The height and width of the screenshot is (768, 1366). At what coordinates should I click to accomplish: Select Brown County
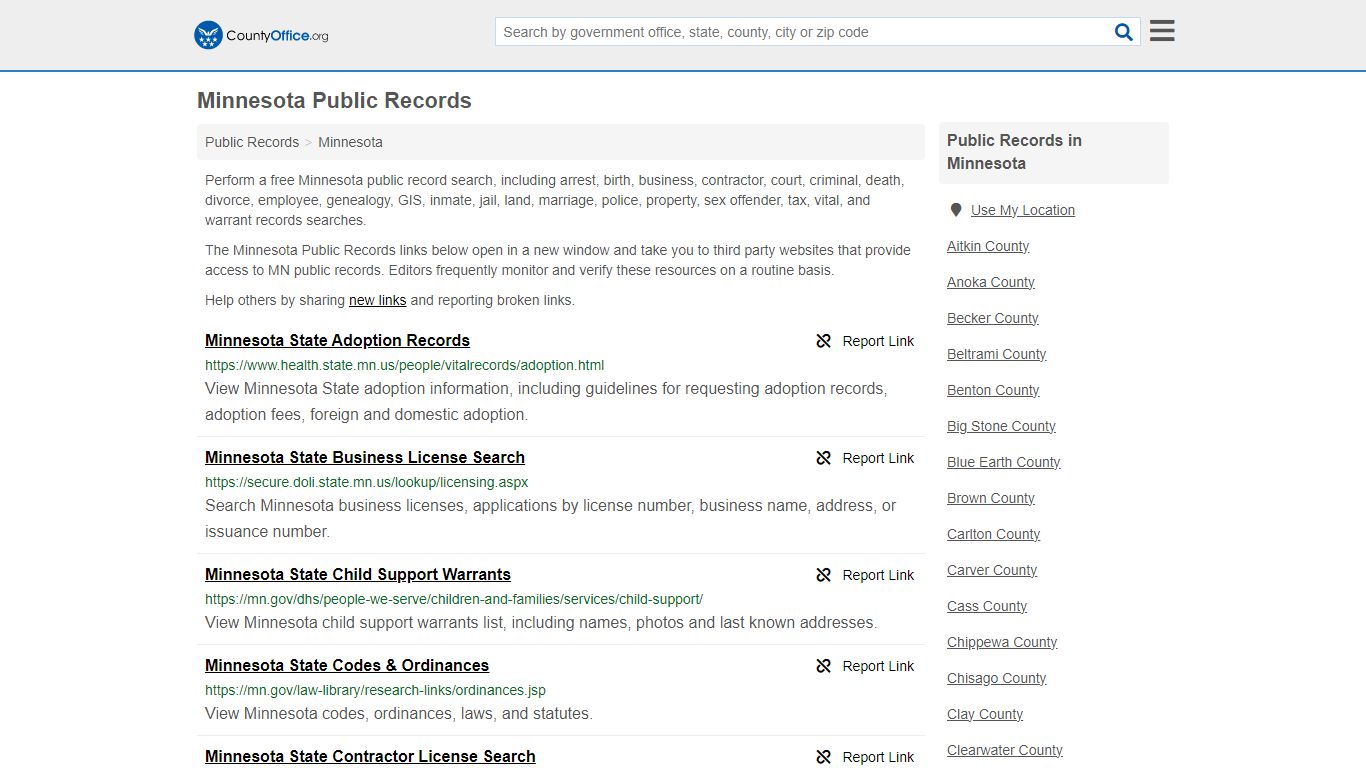tap(991, 498)
